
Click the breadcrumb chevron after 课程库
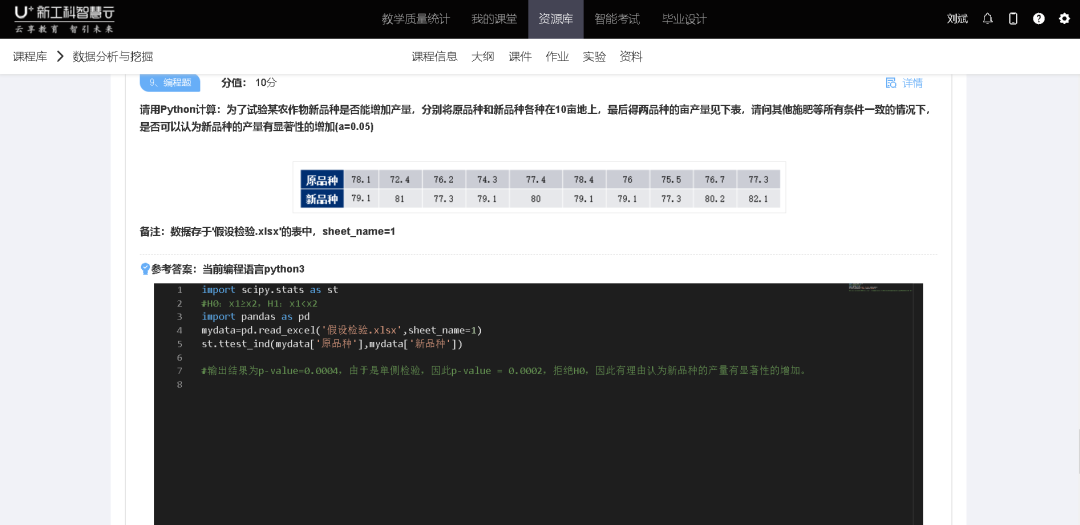60,56
